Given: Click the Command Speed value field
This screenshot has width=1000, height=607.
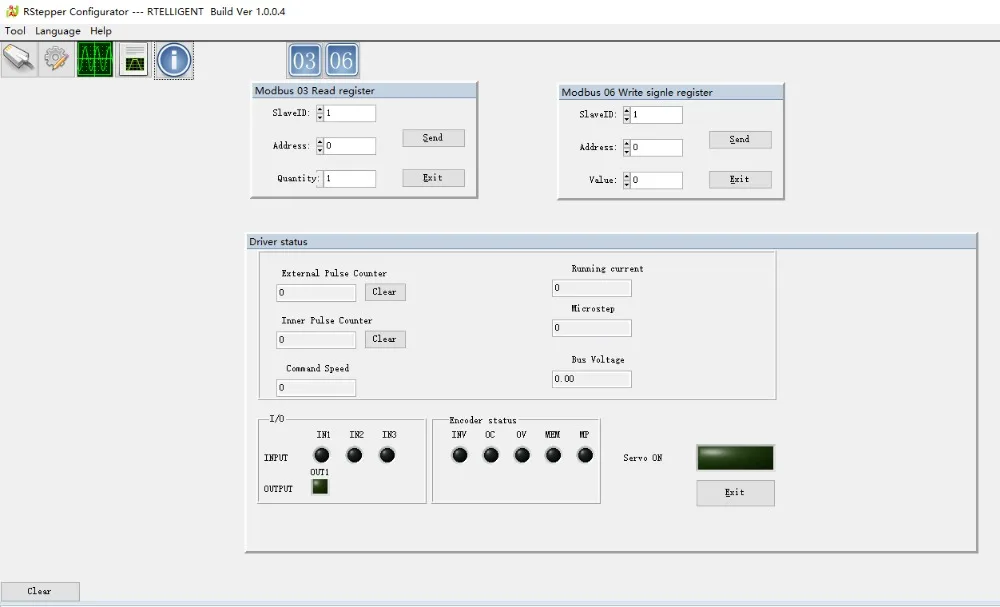Looking at the screenshot, I should pyautogui.click(x=316, y=388).
